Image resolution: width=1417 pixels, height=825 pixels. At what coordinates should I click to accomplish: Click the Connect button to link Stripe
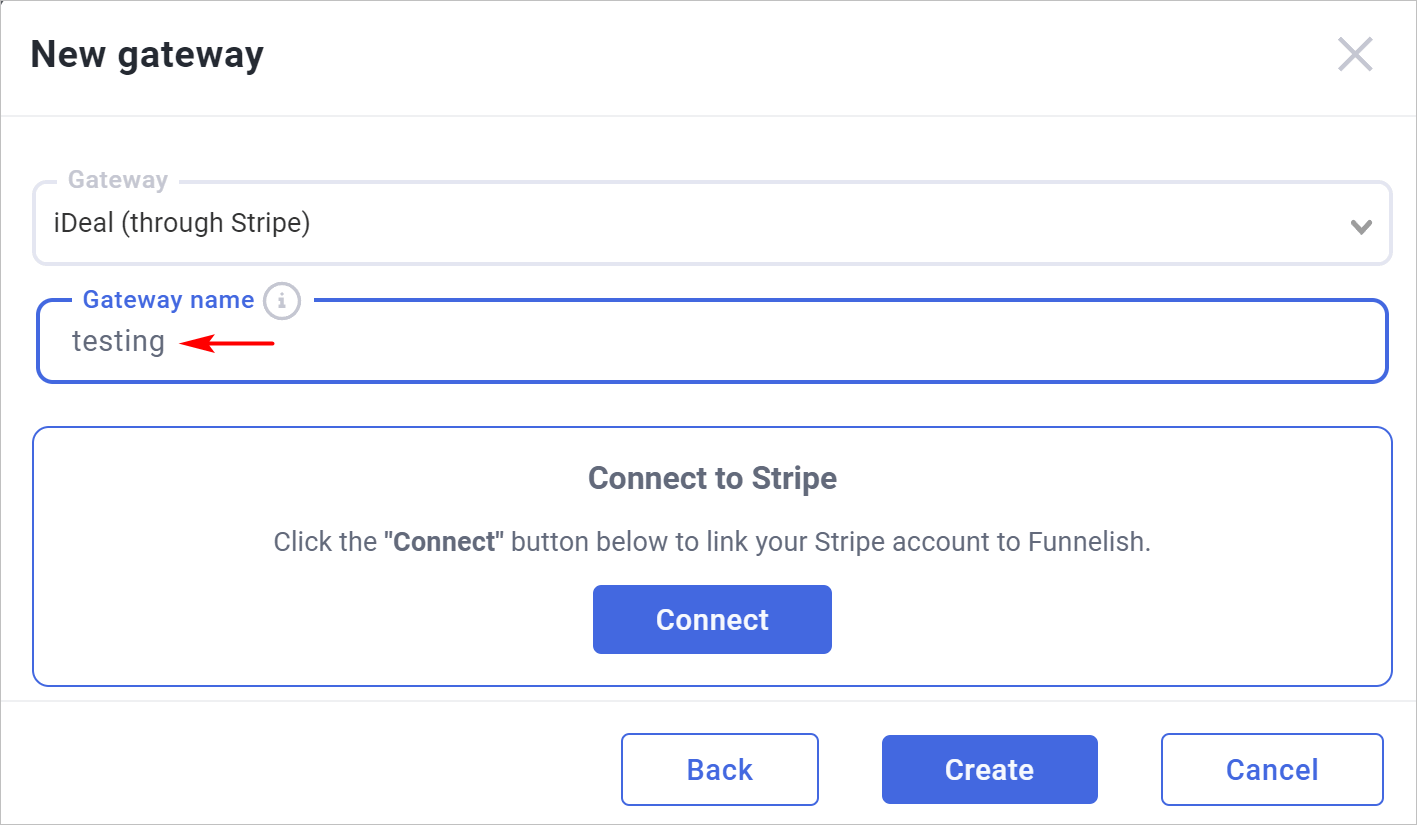click(x=712, y=620)
